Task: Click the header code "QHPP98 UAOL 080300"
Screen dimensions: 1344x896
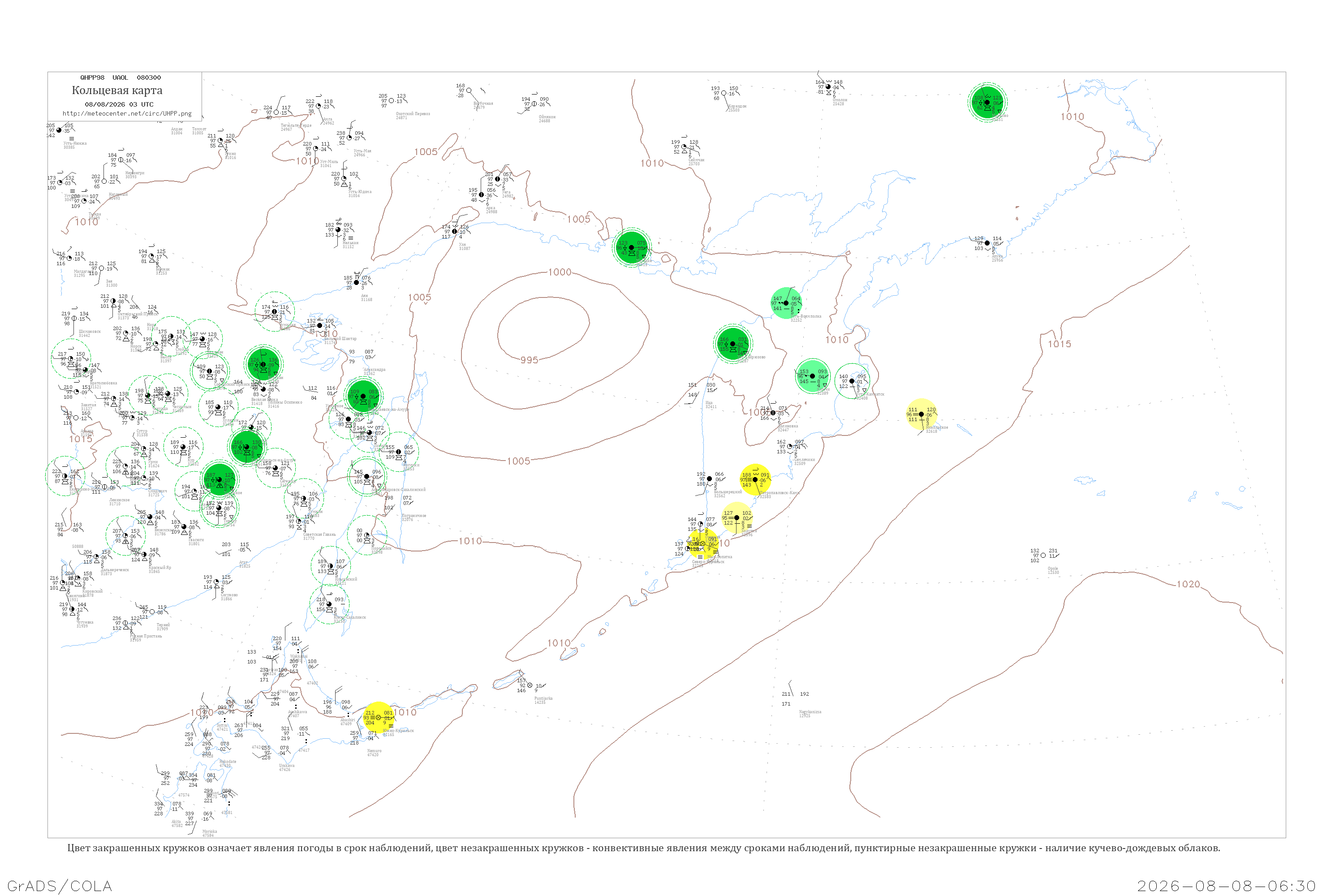Action: tap(121, 78)
